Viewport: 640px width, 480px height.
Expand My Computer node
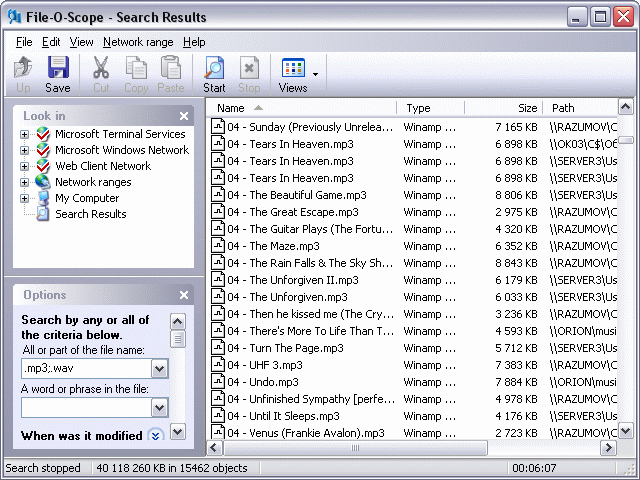(24, 198)
